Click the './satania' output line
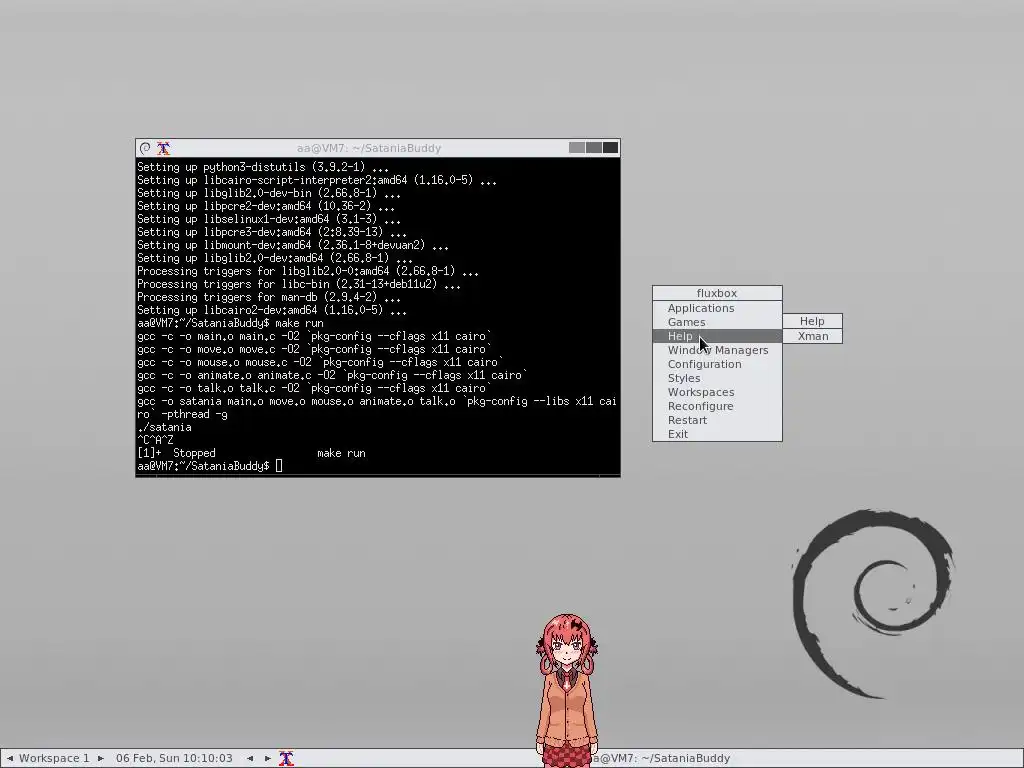 [165, 427]
